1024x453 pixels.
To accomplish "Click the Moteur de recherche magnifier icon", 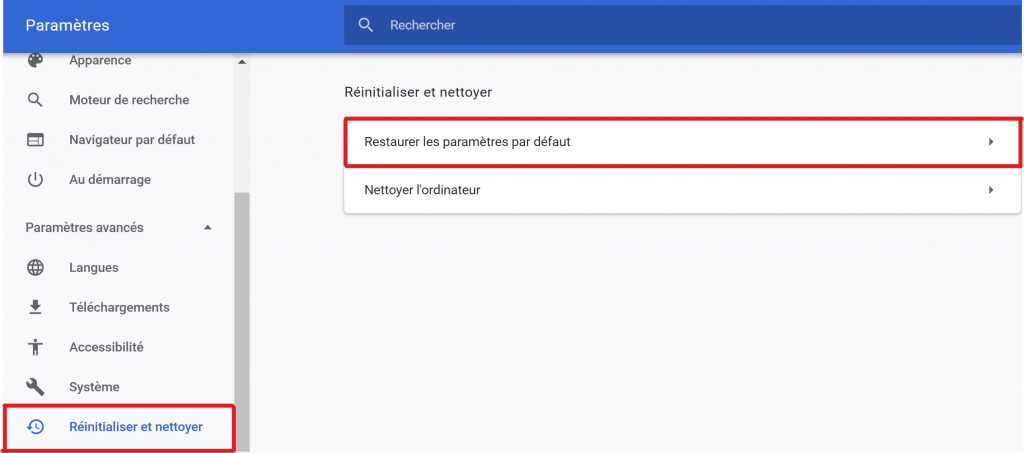I will pyautogui.click(x=35, y=100).
